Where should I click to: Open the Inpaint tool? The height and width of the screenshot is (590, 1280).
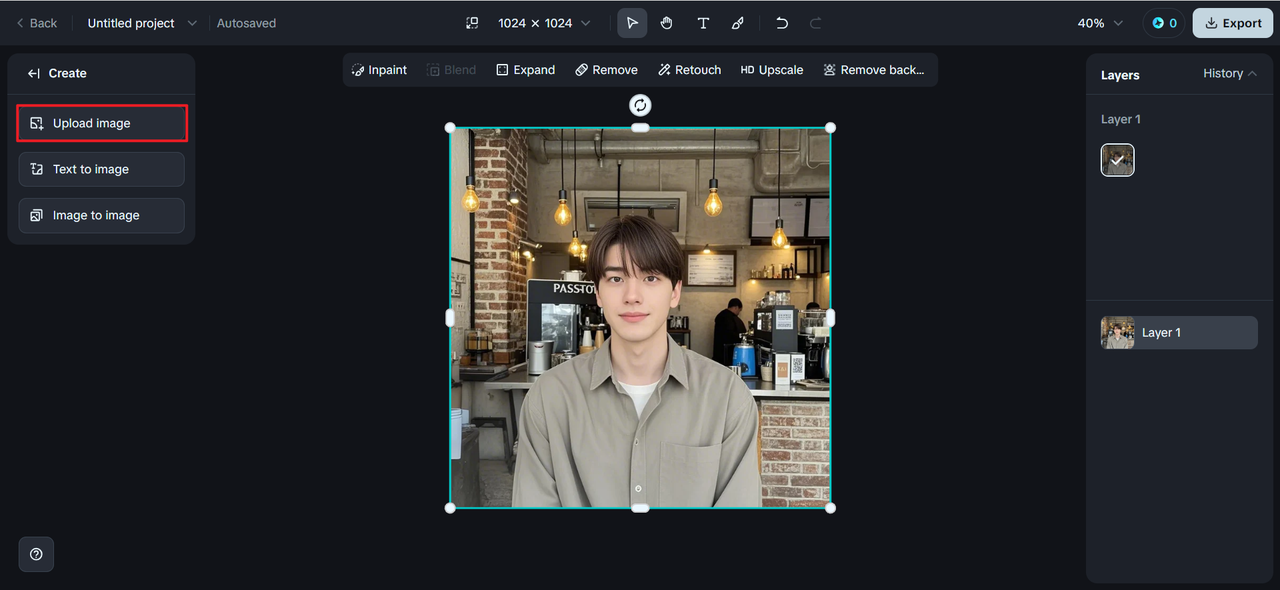[379, 70]
